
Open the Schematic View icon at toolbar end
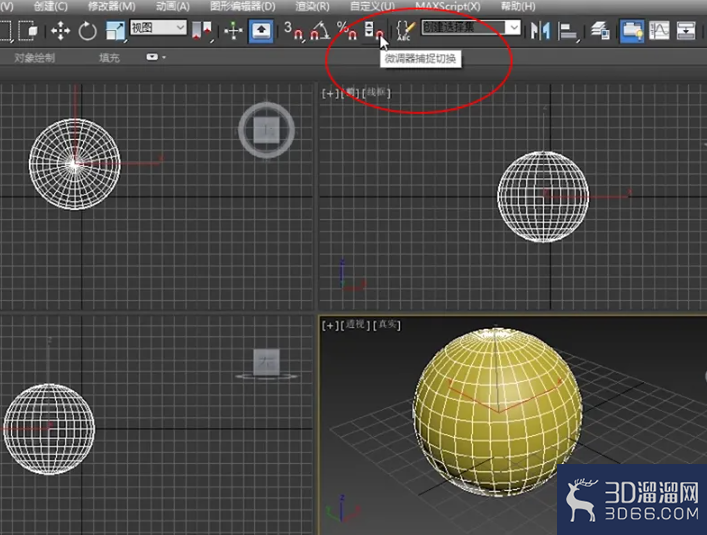click(686, 31)
